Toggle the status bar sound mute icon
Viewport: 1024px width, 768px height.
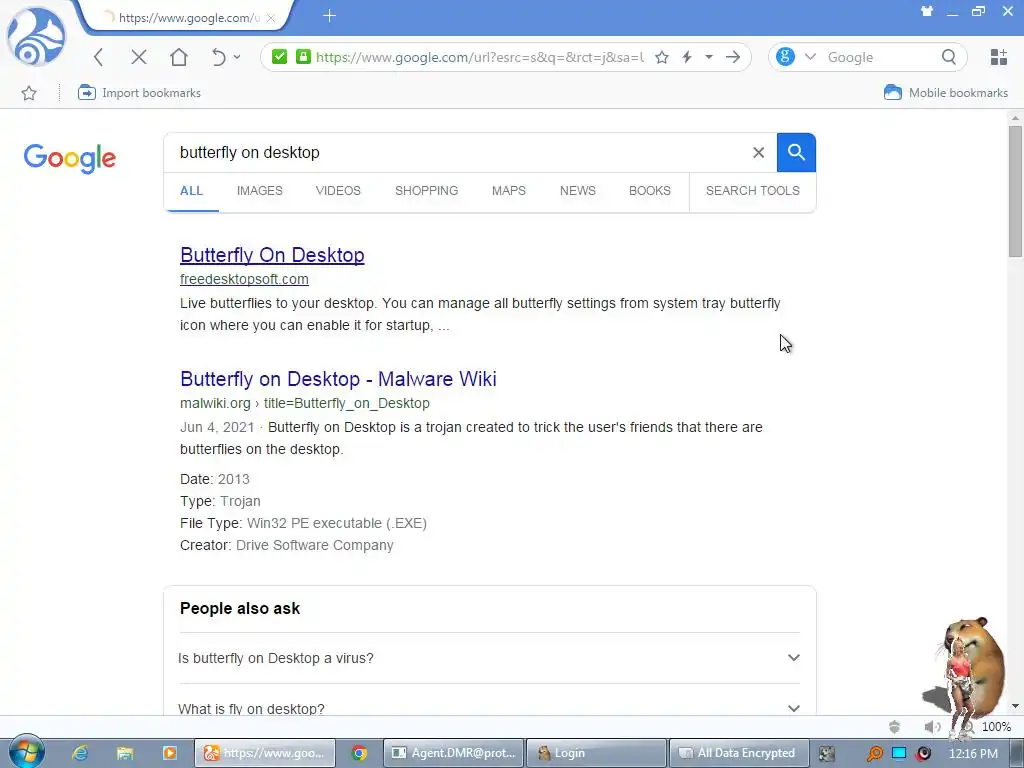(932, 727)
